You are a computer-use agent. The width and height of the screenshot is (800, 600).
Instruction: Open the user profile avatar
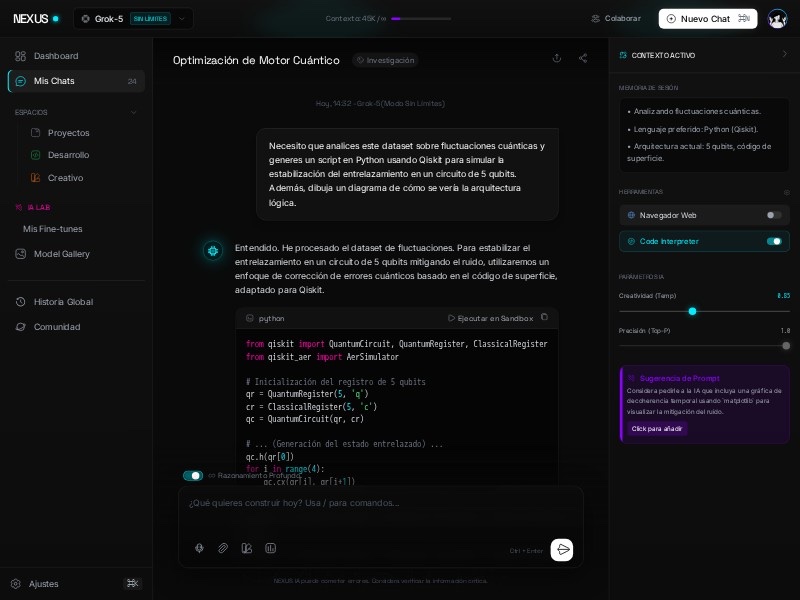(x=777, y=19)
